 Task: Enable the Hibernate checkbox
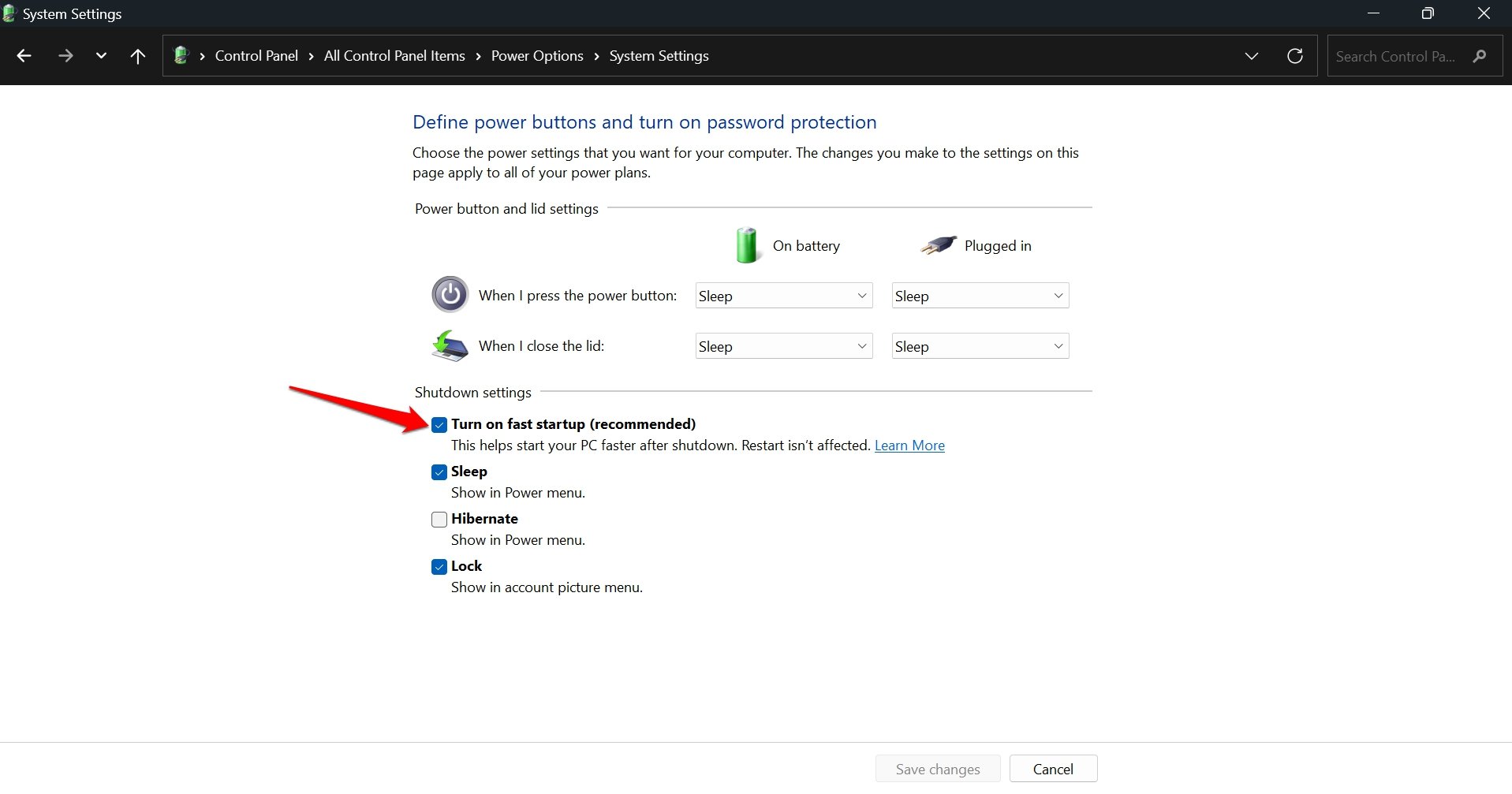point(439,520)
